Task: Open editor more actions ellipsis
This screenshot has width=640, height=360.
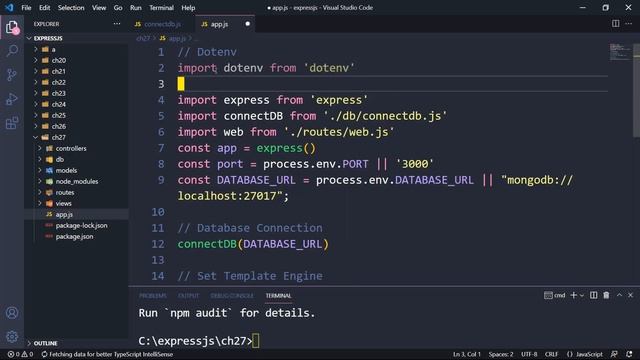Action: click(629, 24)
